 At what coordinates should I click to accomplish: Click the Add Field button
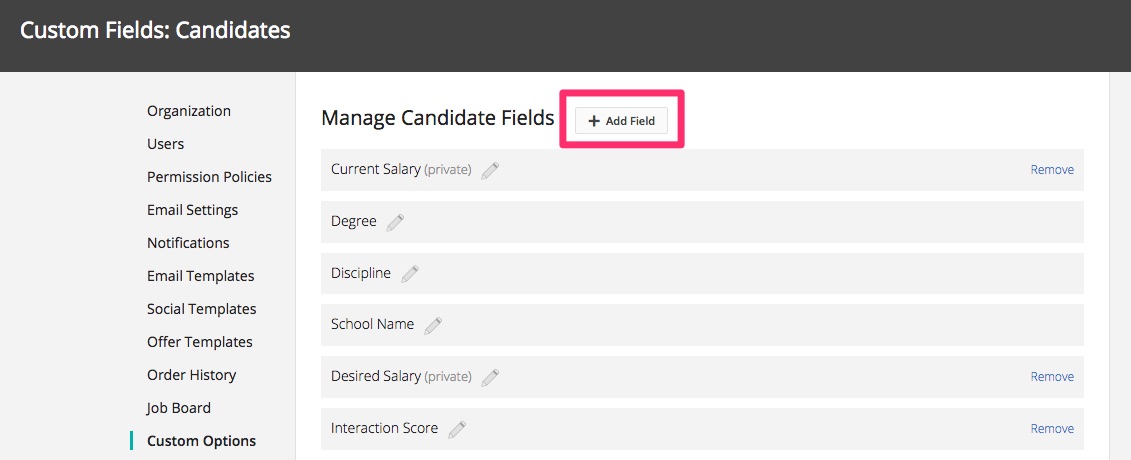[621, 121]
